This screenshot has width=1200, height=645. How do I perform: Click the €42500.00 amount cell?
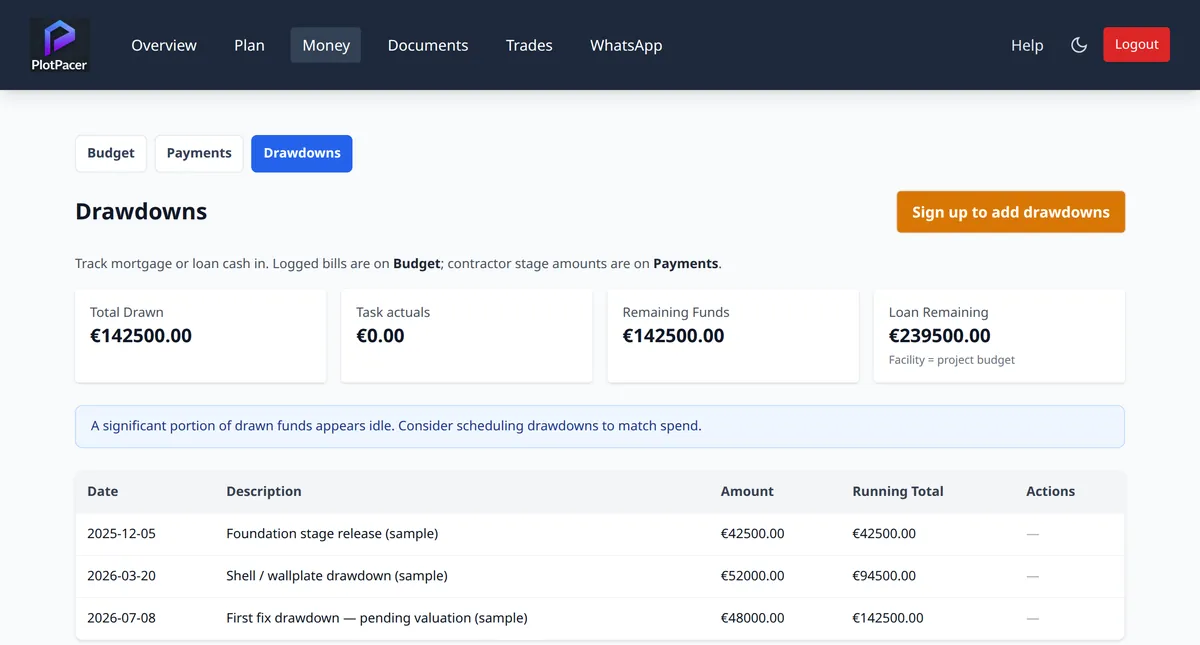tap(752, 534)
